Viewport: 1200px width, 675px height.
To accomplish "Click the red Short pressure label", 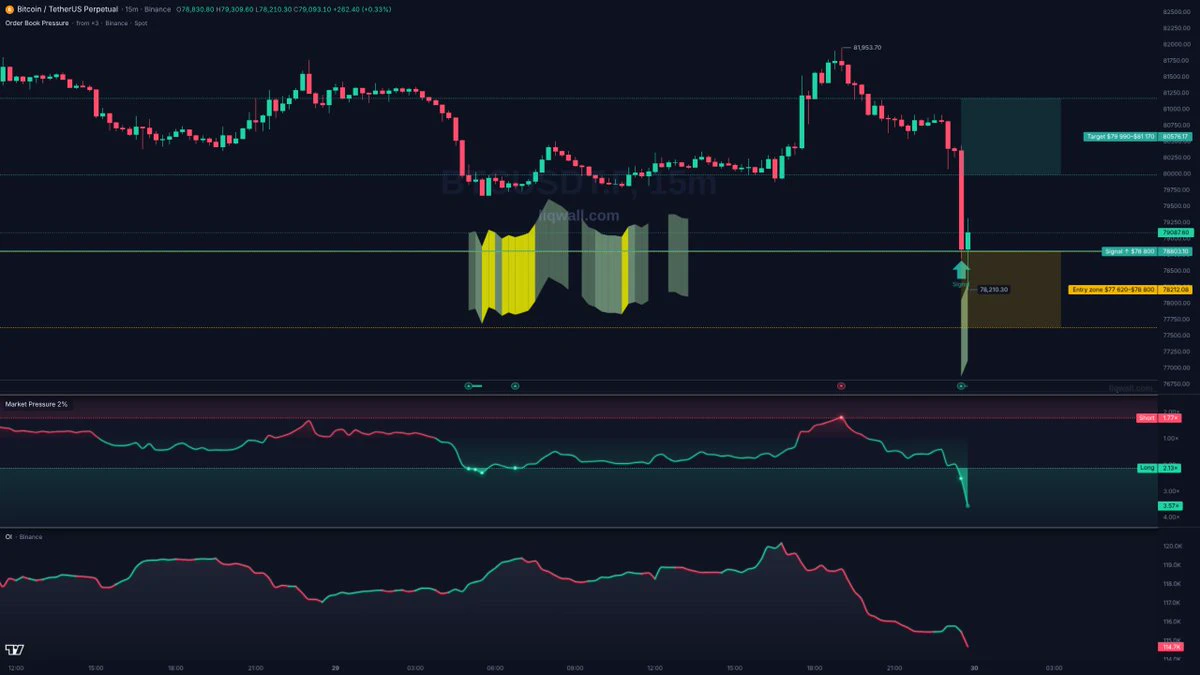I will [1146, 418].
